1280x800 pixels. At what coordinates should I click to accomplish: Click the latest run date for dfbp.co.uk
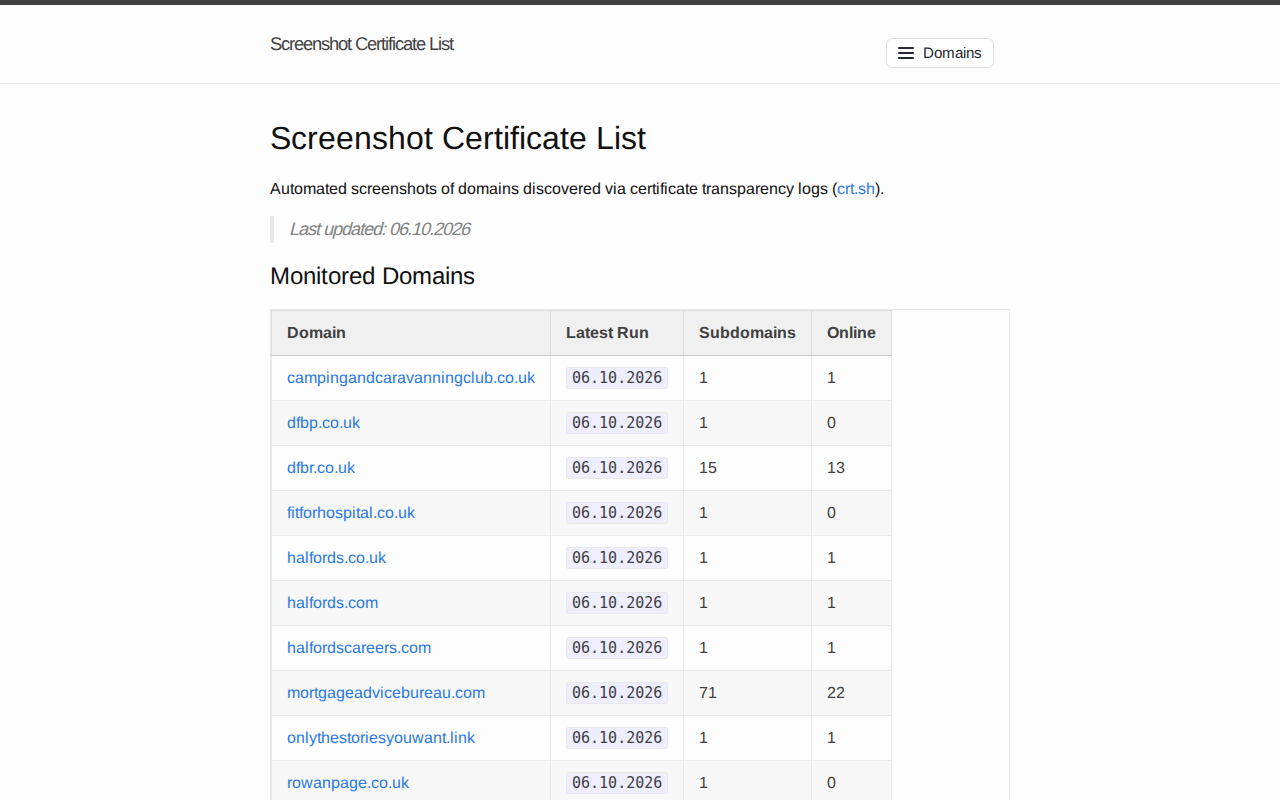pos(617,423)
